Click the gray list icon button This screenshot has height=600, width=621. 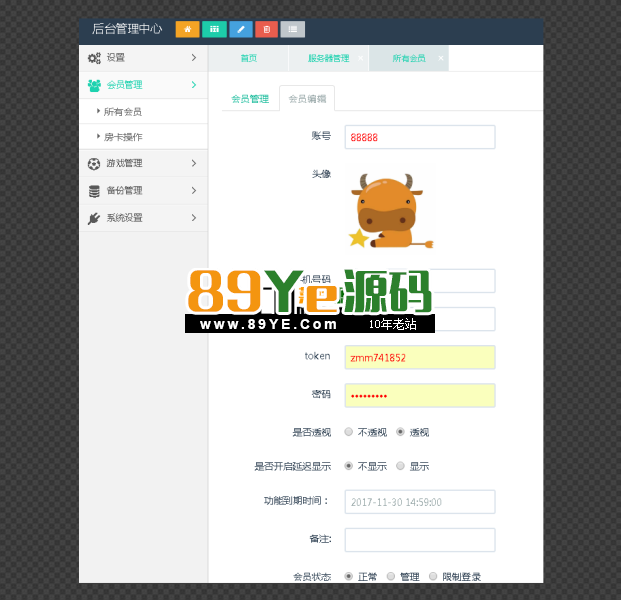(293, 29)
